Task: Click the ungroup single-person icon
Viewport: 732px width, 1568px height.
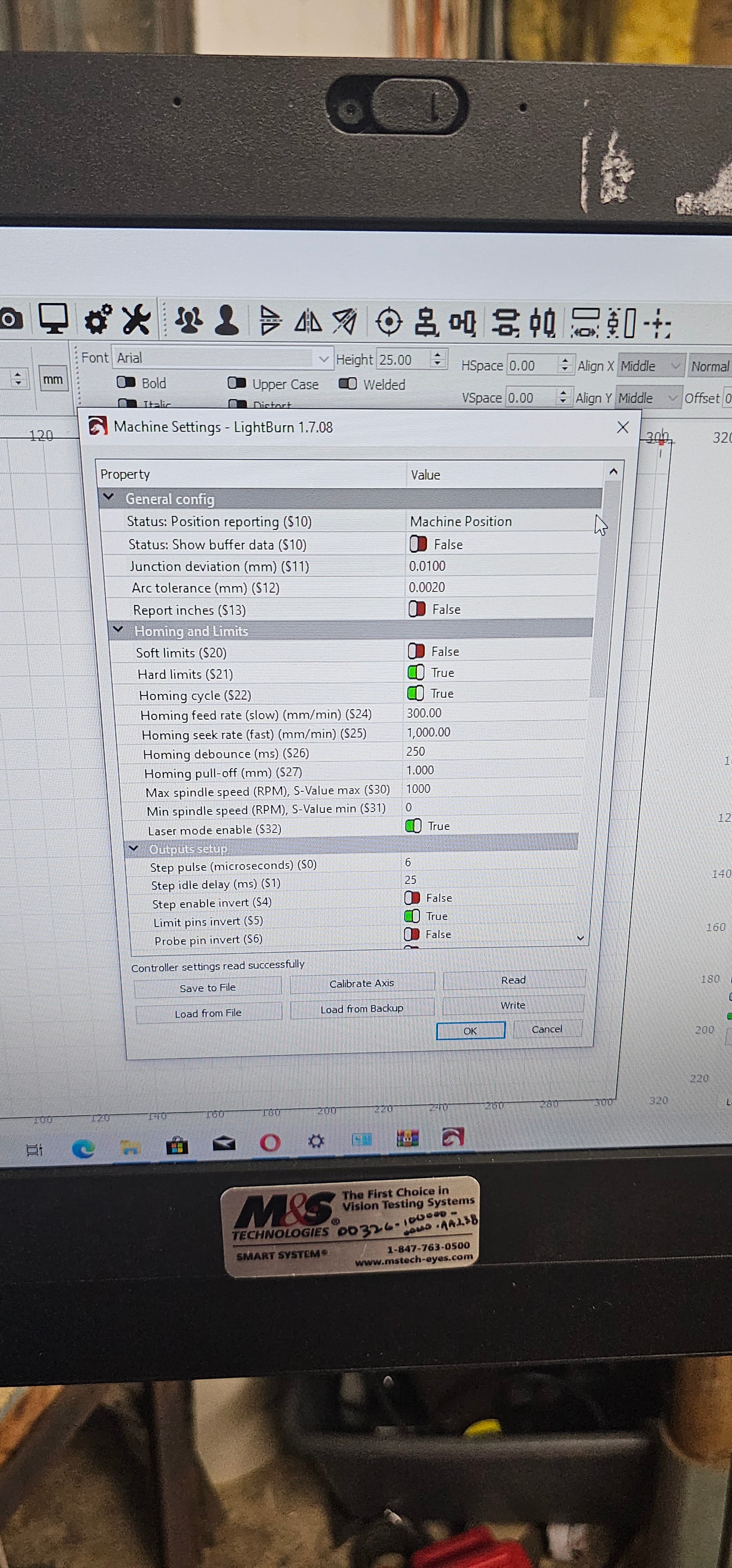Action: pos(226,320)
